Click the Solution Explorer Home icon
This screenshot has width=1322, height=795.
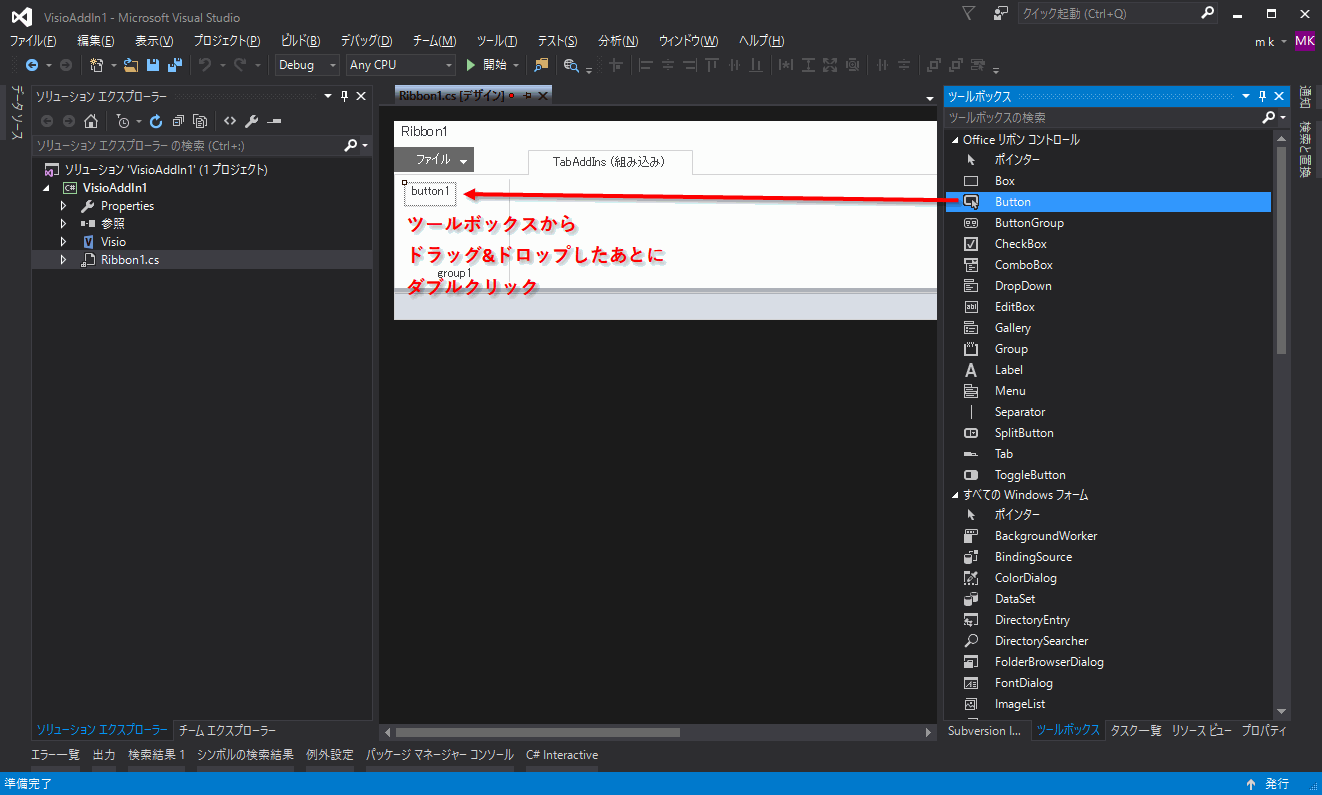point(91,121)
